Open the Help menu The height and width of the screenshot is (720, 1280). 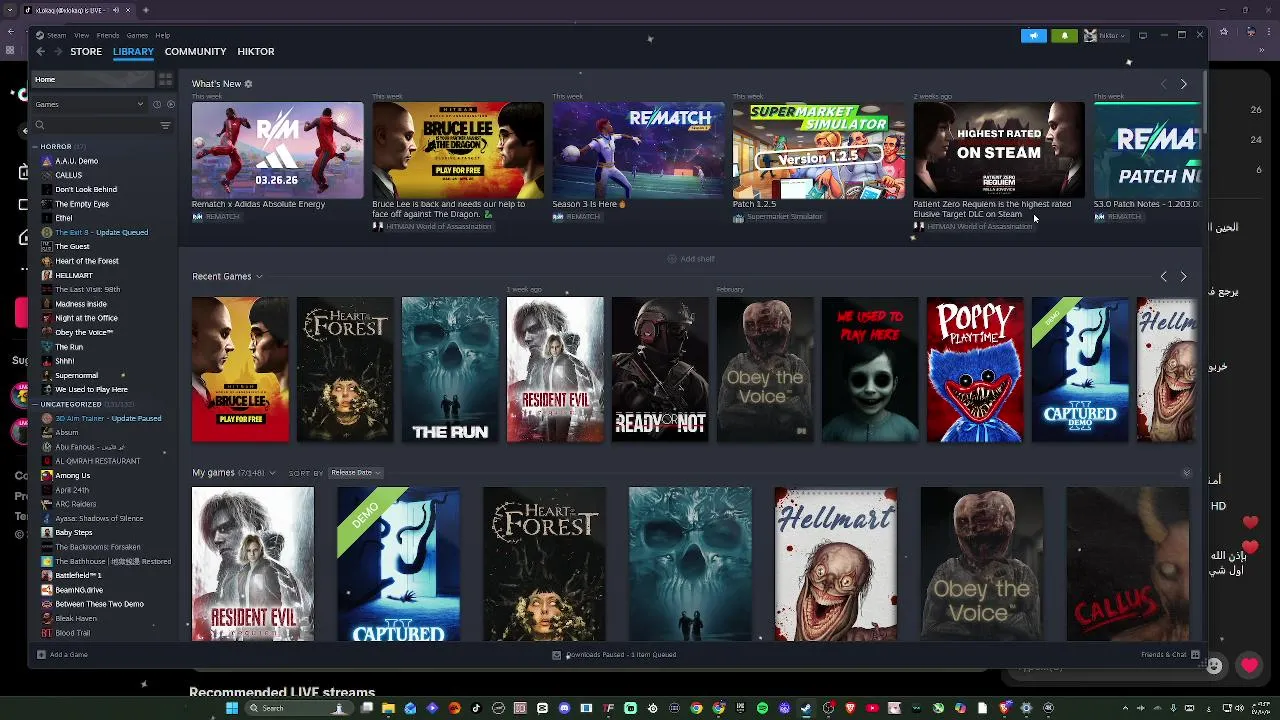162,35
